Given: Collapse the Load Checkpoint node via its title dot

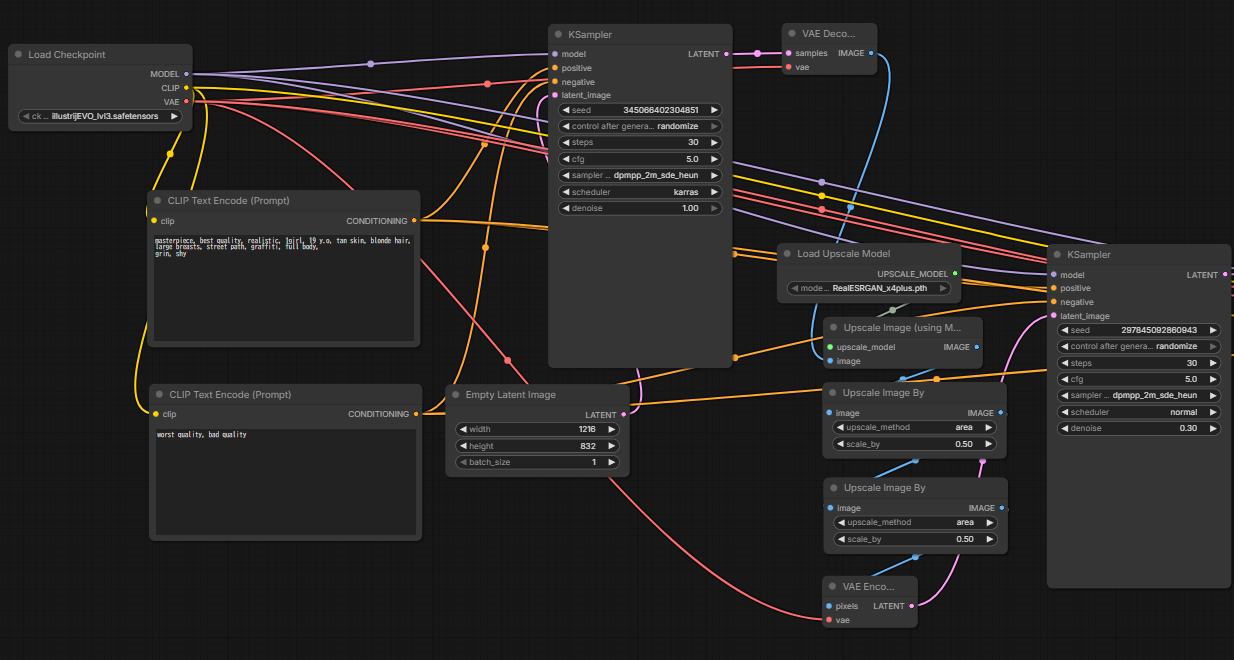Looking at the screenshot, I should pyautogui.click(x=19, y=55).
